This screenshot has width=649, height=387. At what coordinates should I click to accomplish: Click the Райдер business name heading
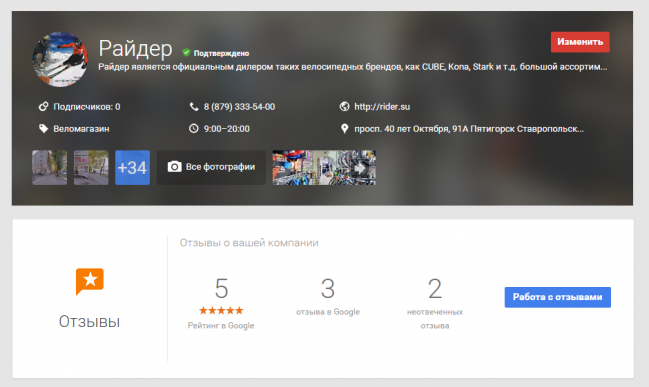point(135,49)
